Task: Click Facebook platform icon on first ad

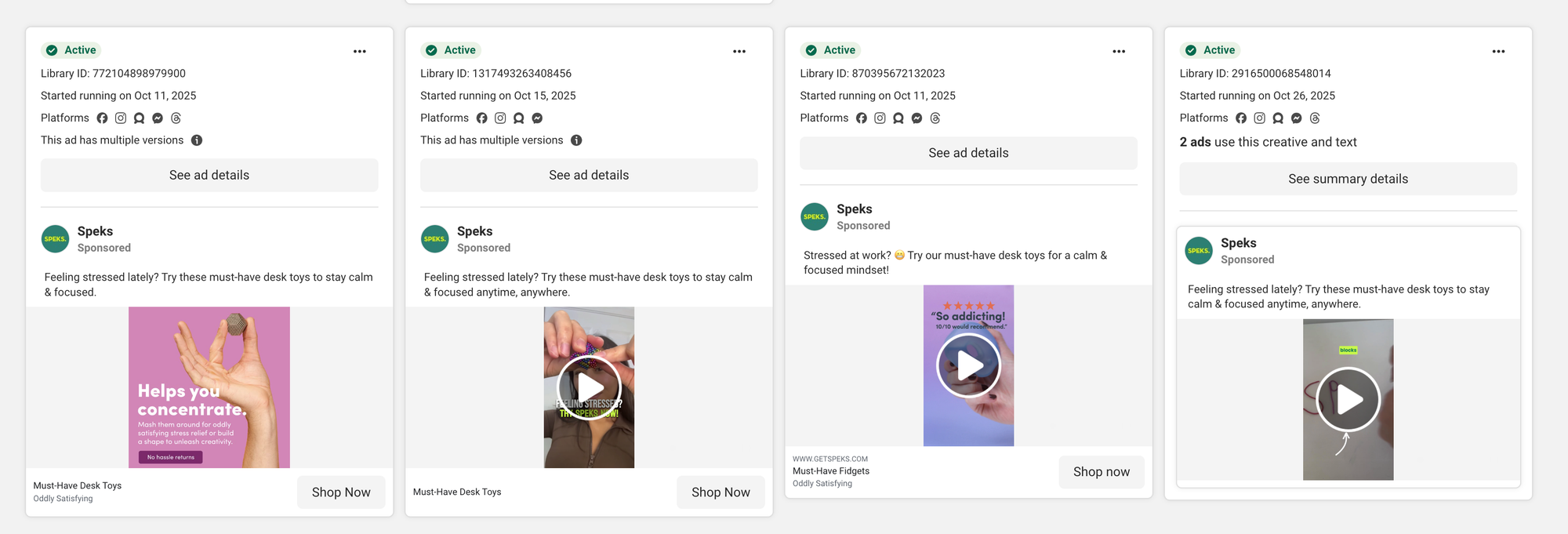Action: click(102, 118)
